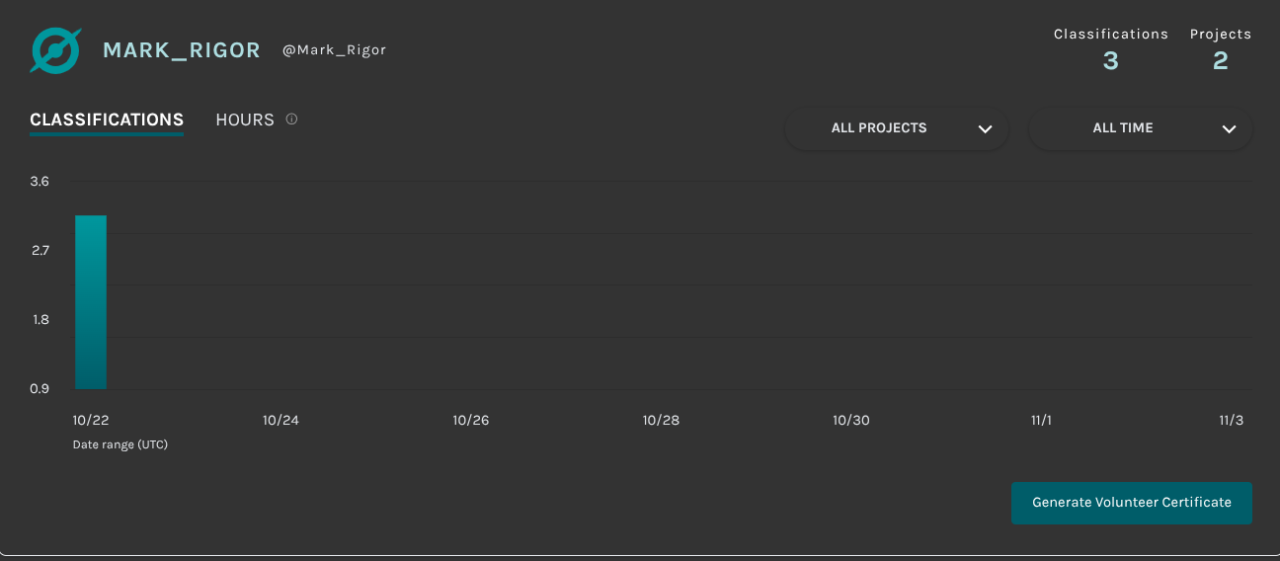Click the MARK_RIGOR display name
Screen dimensions: 1280x561
pos(181,50)
